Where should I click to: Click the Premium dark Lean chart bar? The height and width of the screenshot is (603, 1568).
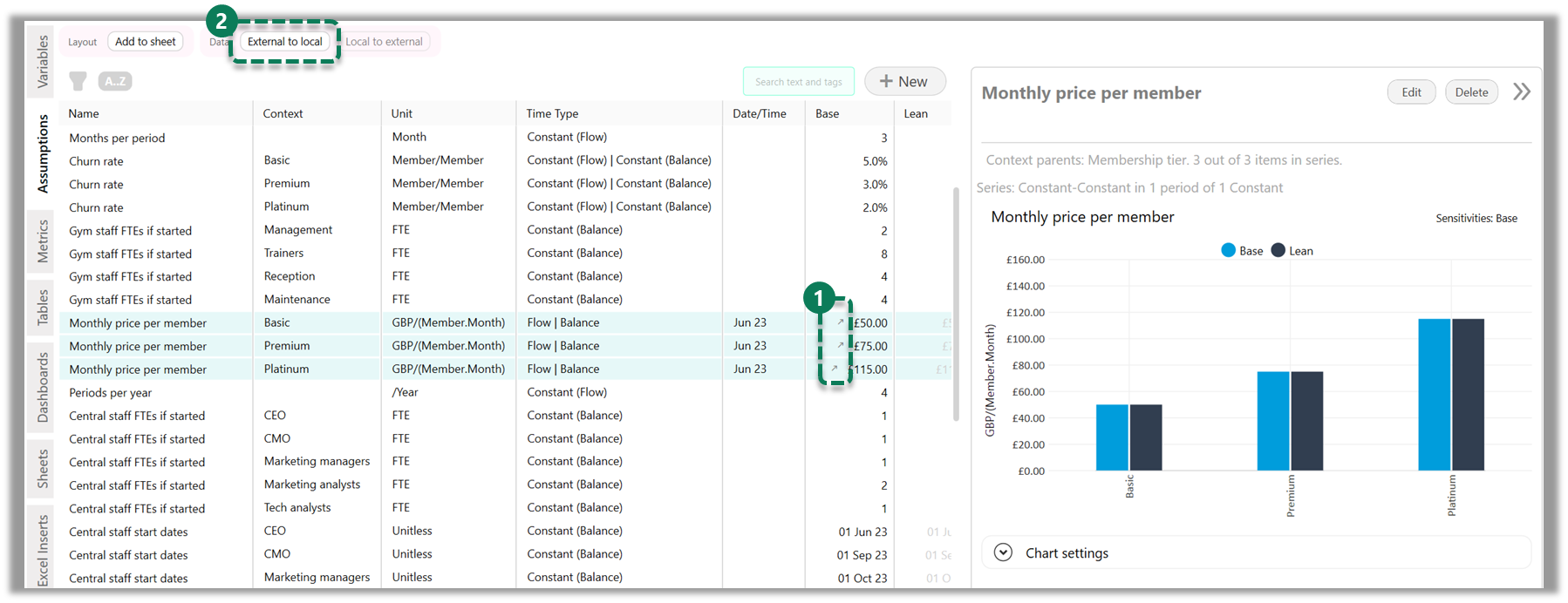(x=1306, y=421)
